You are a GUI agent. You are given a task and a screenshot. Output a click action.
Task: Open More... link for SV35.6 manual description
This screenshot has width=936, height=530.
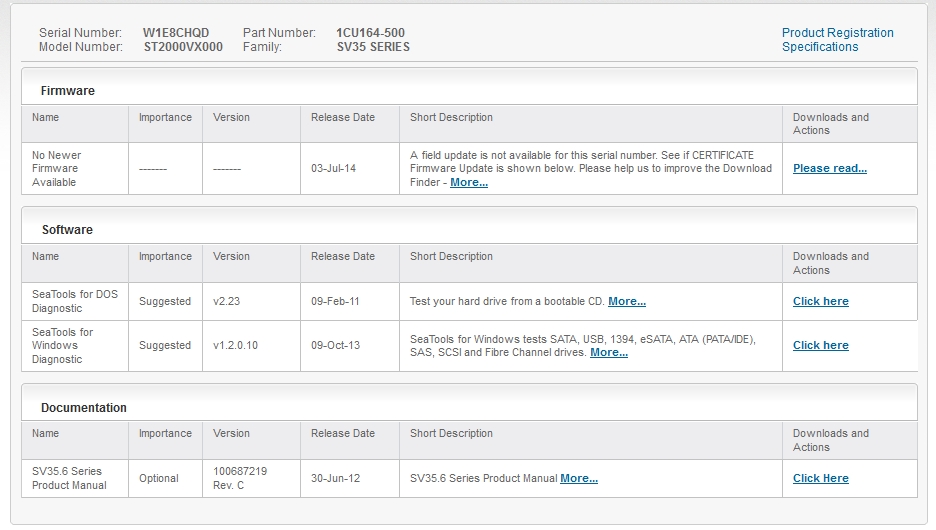pos(579,479)
